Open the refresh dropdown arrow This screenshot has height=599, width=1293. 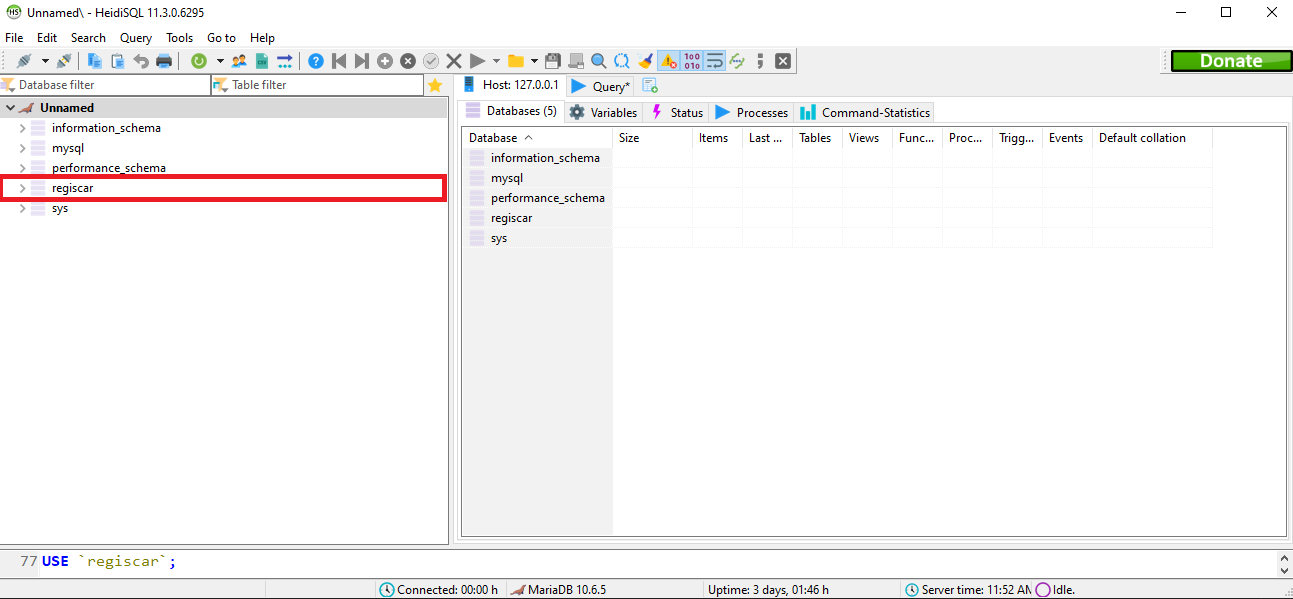[219, 61]
